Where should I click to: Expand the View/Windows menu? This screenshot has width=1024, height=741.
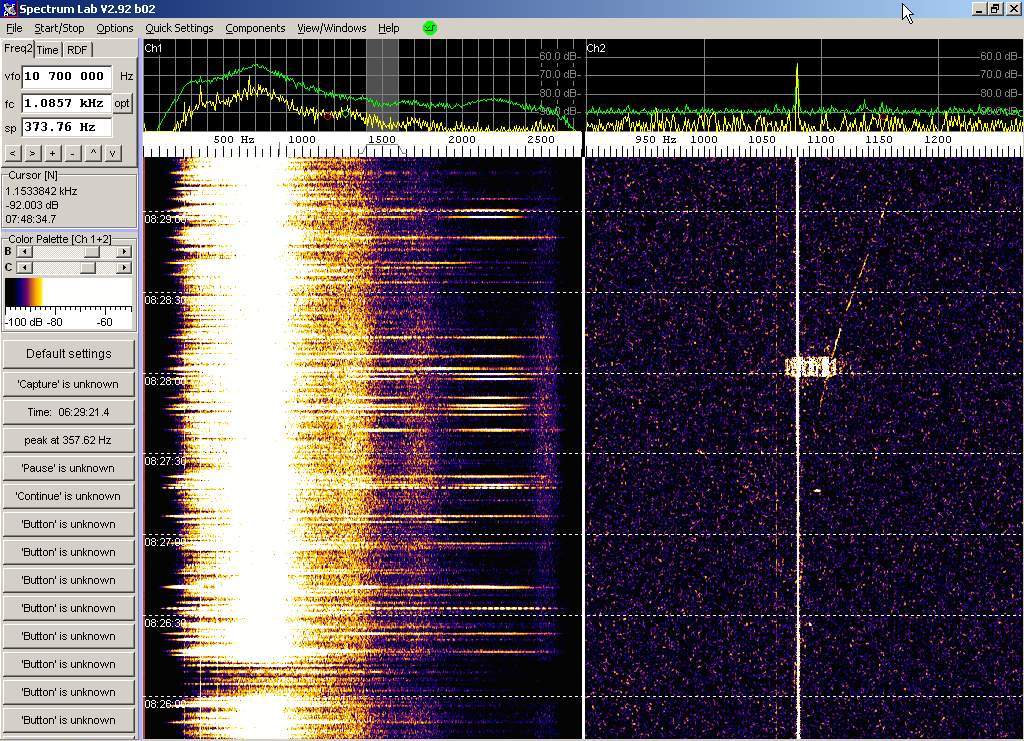pos(331,28)
